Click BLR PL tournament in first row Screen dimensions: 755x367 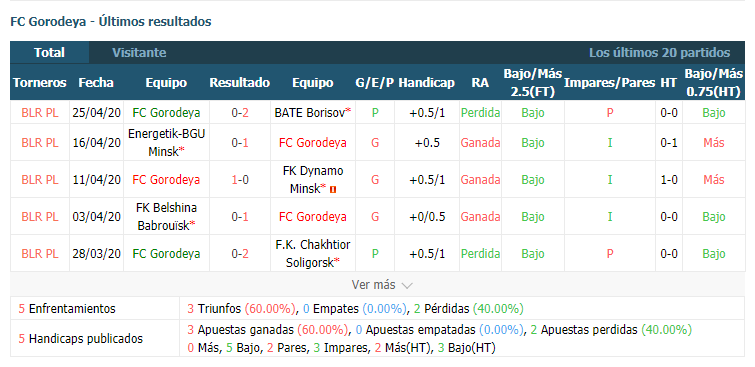[x=39, y=113]
